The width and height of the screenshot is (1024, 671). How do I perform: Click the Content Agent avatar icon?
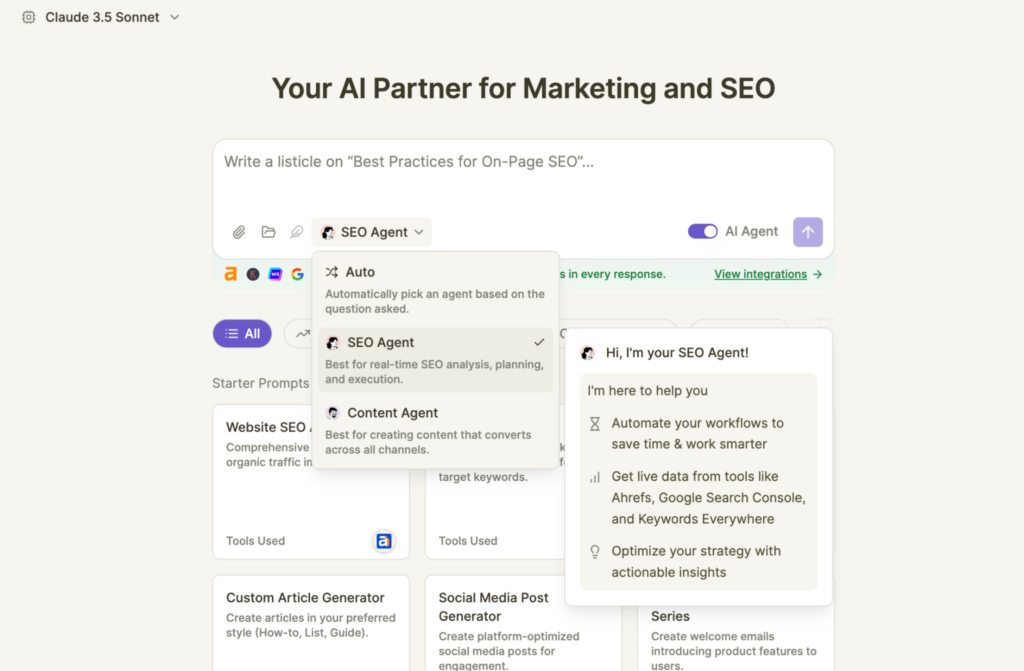[332, 413]
